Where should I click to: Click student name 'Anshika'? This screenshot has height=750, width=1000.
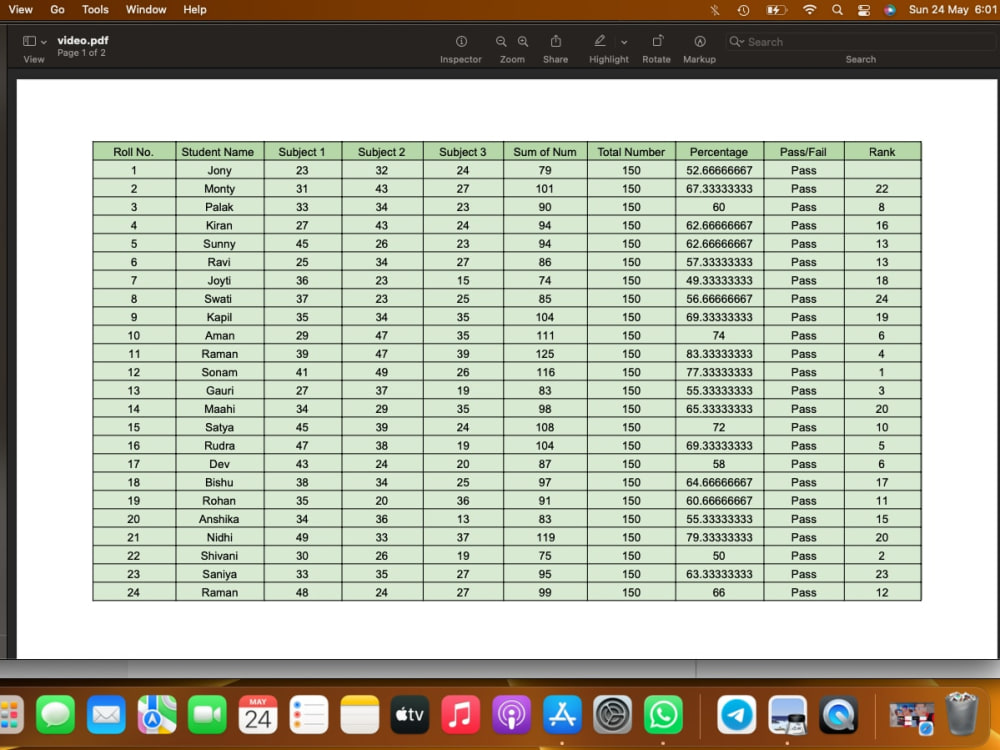[219, 519]
